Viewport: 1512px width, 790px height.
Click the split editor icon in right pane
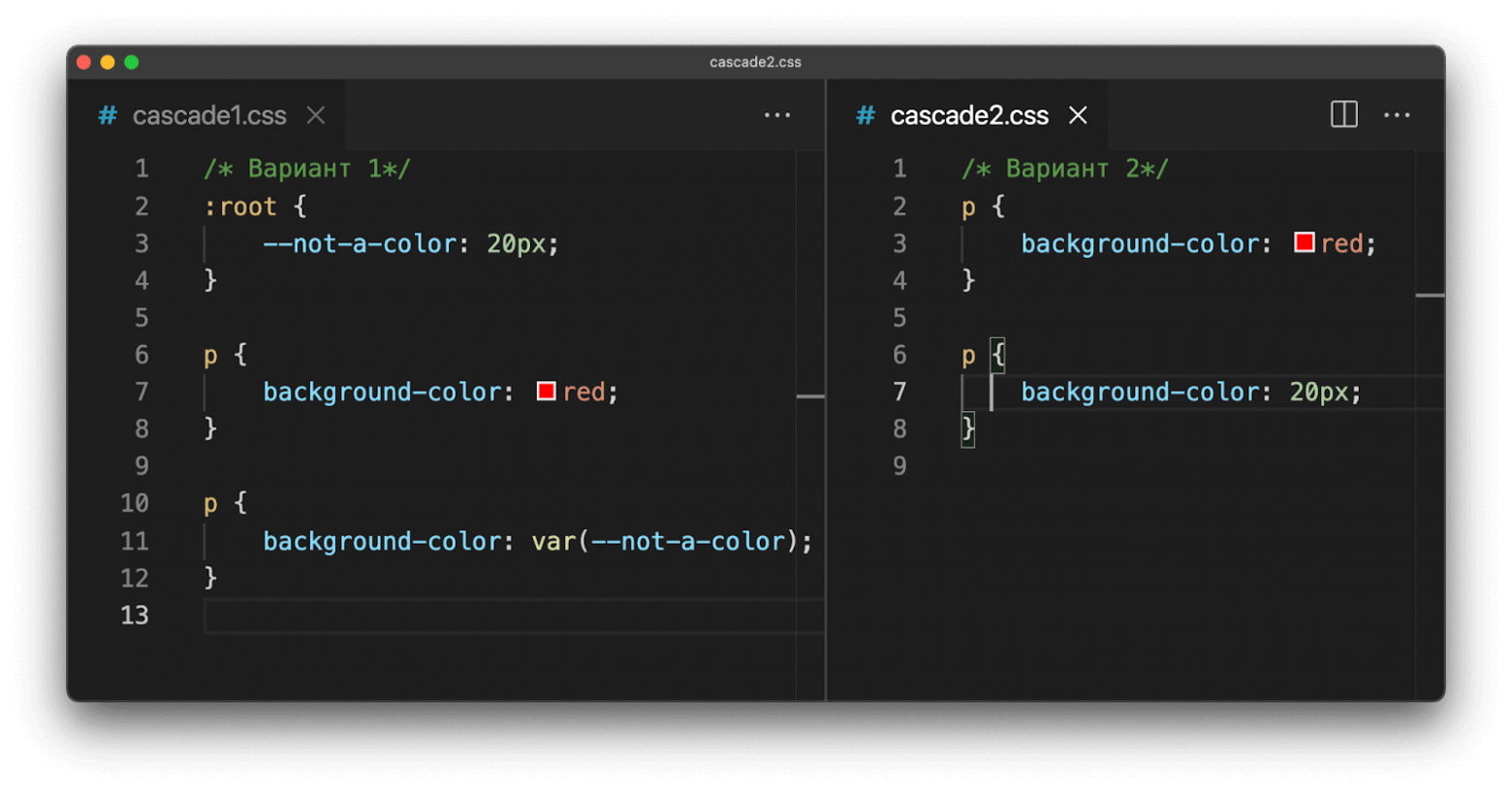1343,114
